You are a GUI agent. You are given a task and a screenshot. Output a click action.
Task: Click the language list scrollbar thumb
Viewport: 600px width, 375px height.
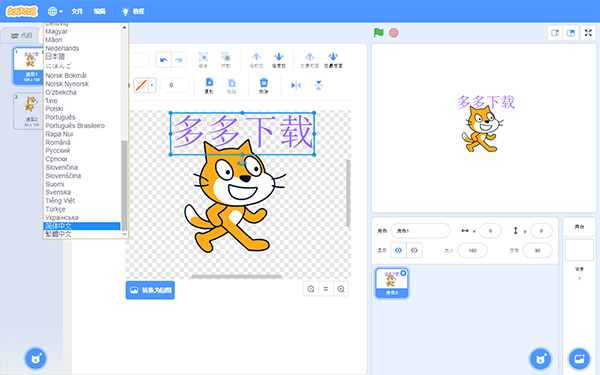tap(124, 185)
